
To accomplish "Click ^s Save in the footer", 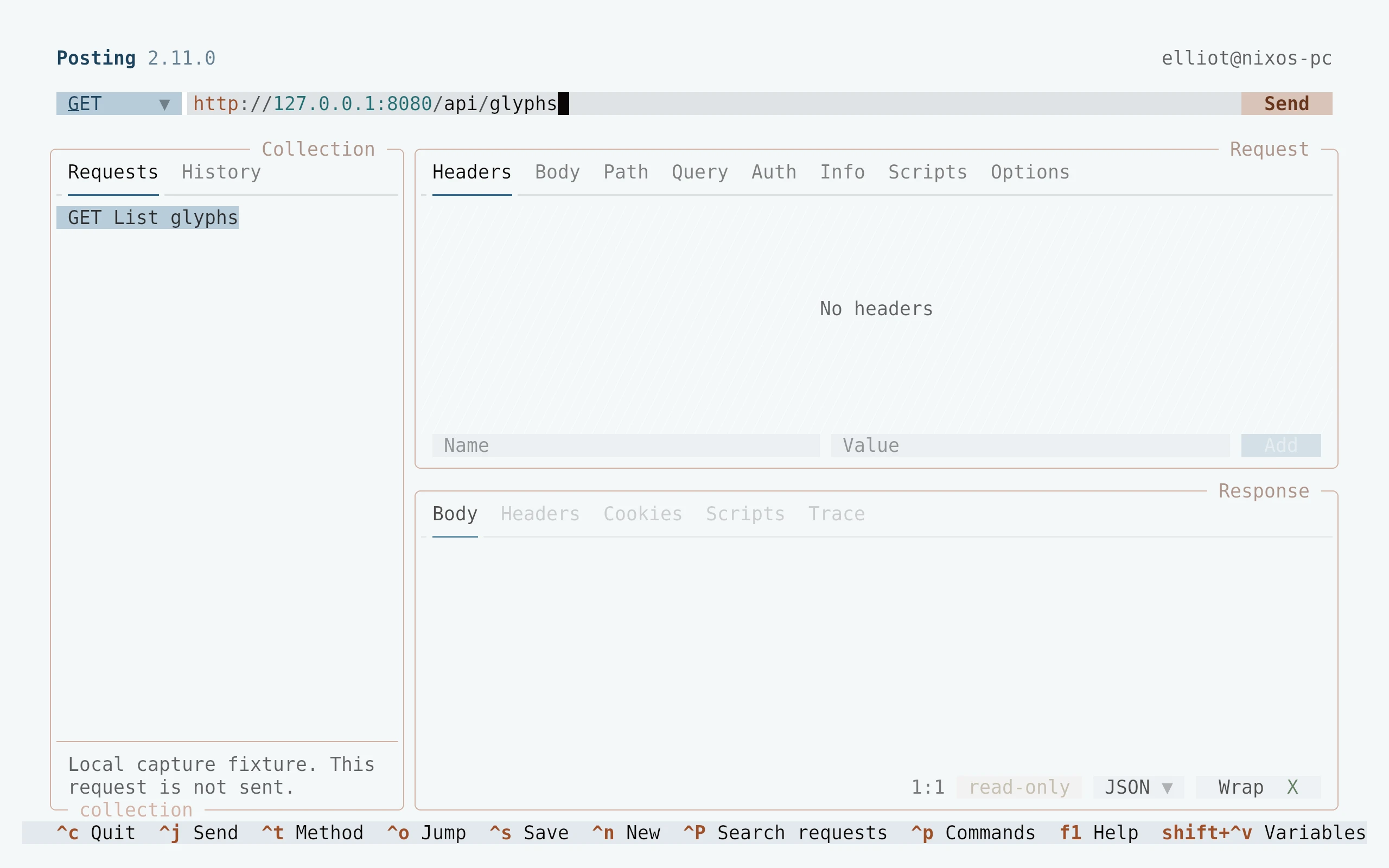I will [529, 832].
